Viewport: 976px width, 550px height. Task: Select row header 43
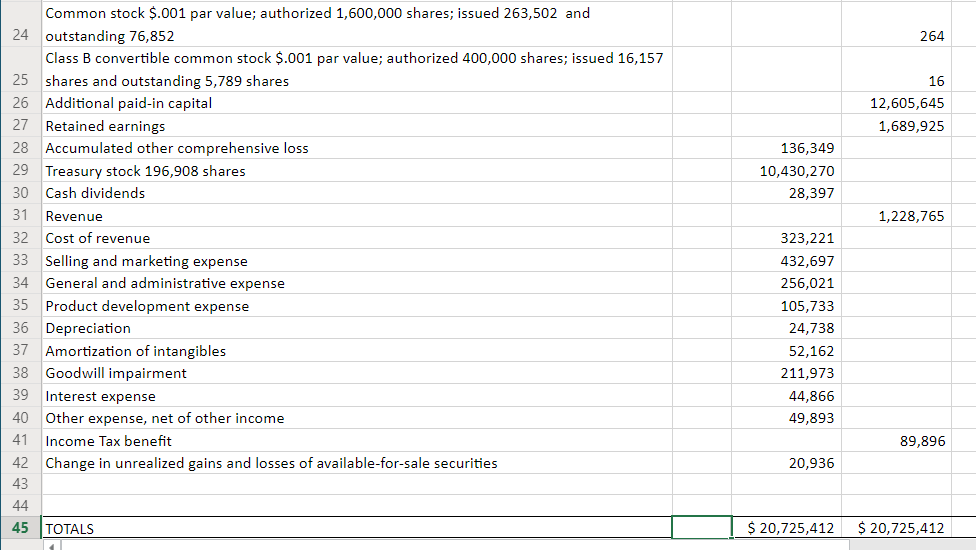[21, 483]
